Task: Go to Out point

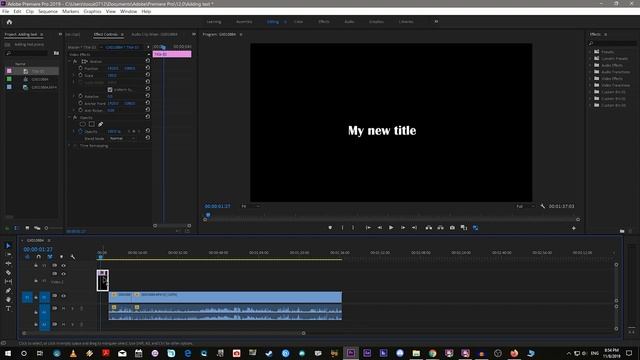Action: (414, 228)
